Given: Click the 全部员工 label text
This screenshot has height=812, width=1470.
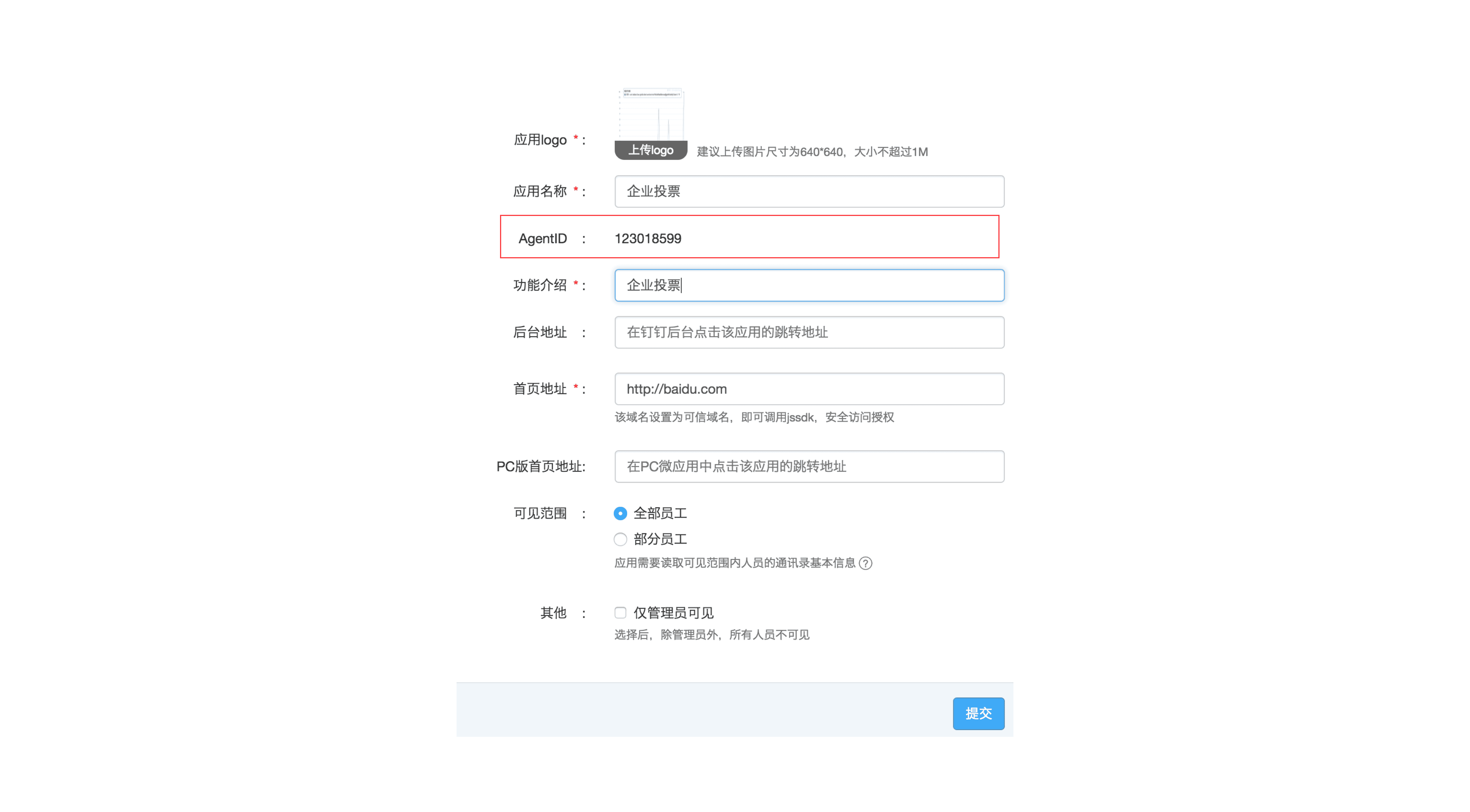Looking at the screenshot, I should point(660,514).
